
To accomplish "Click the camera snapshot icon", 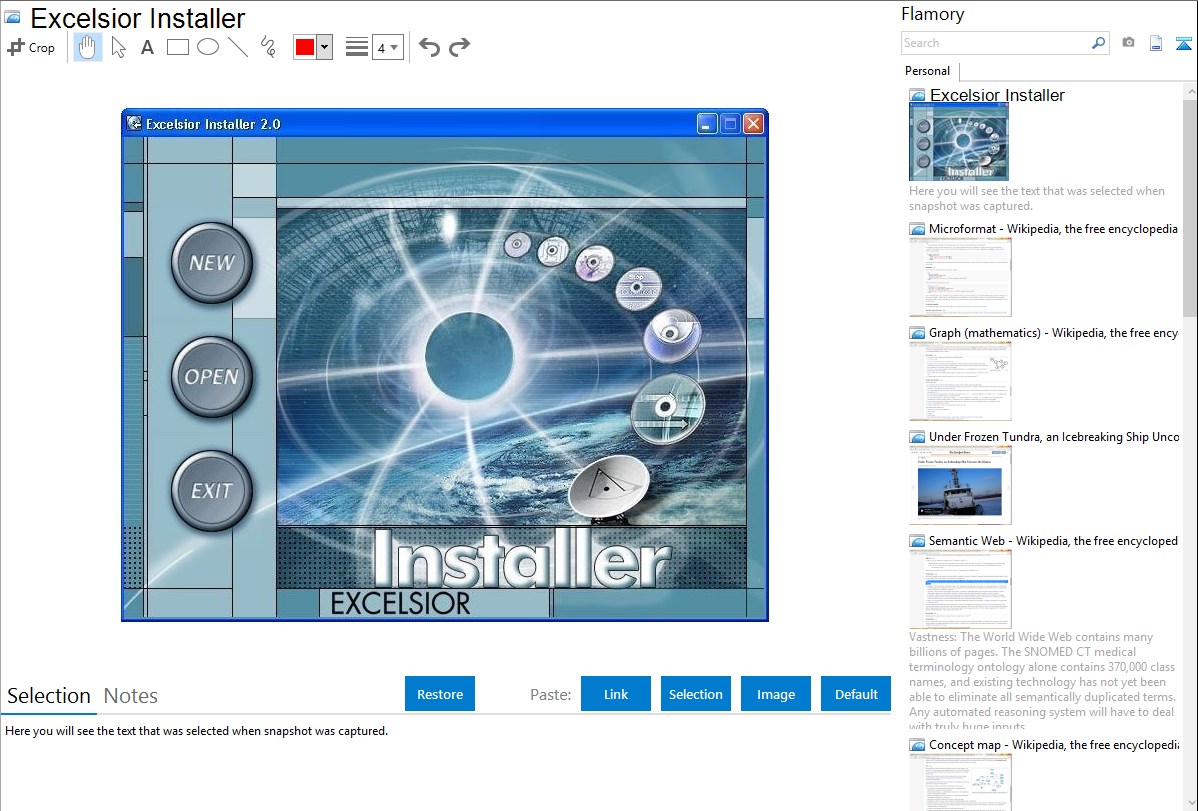I will (x=1128, y=43).
